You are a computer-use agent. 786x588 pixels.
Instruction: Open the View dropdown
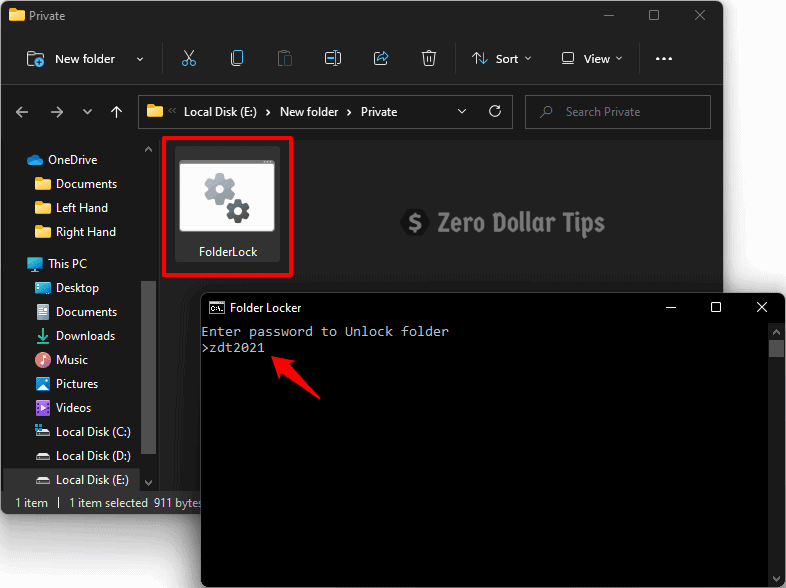click(x=592, y=59)
